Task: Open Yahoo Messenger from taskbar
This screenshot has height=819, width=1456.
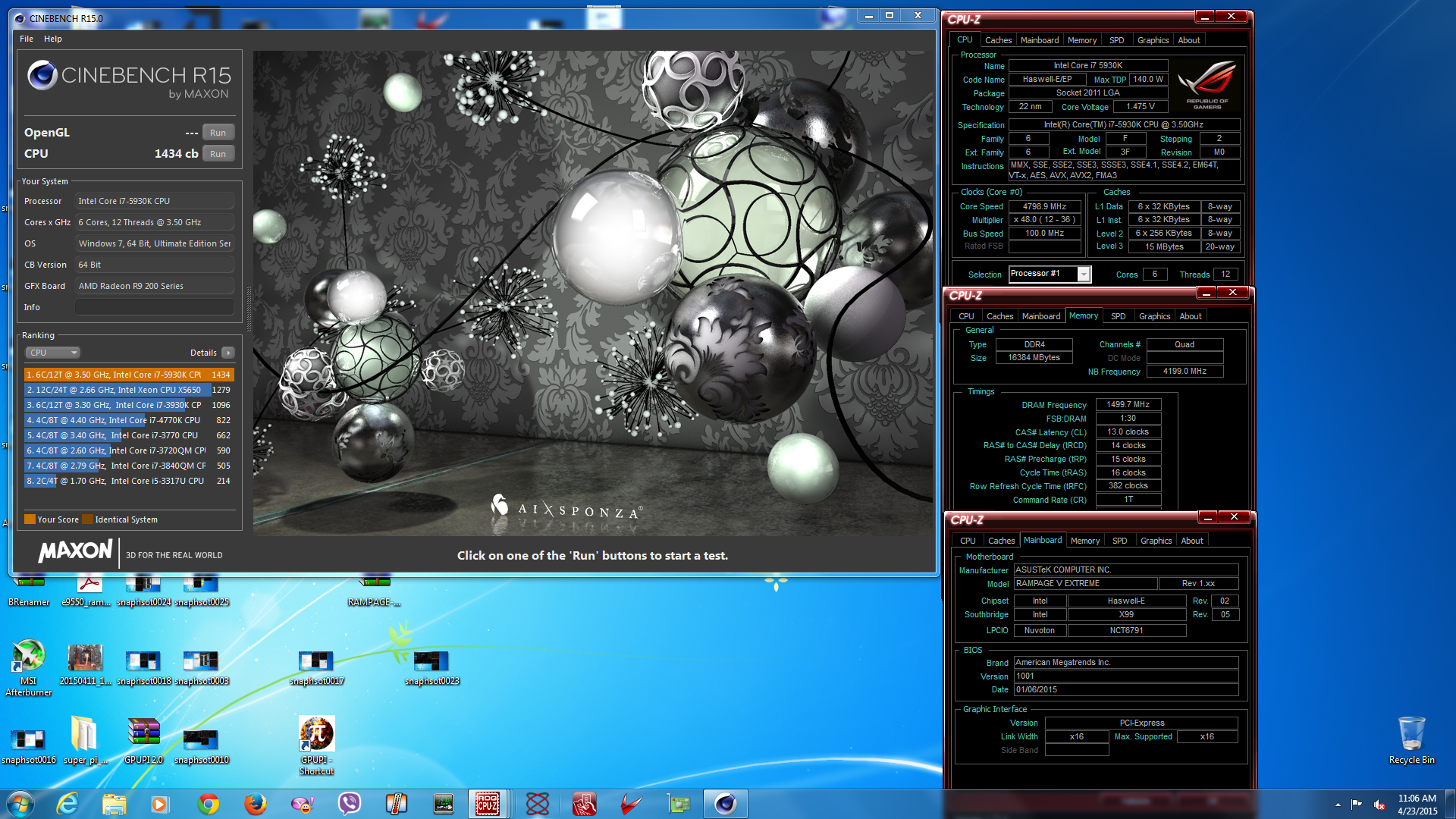Action: pos(303,804)
